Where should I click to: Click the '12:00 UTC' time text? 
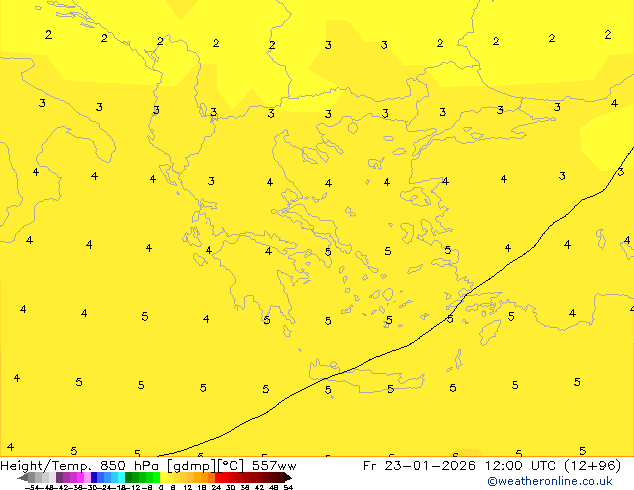click(x=522, y=466)
